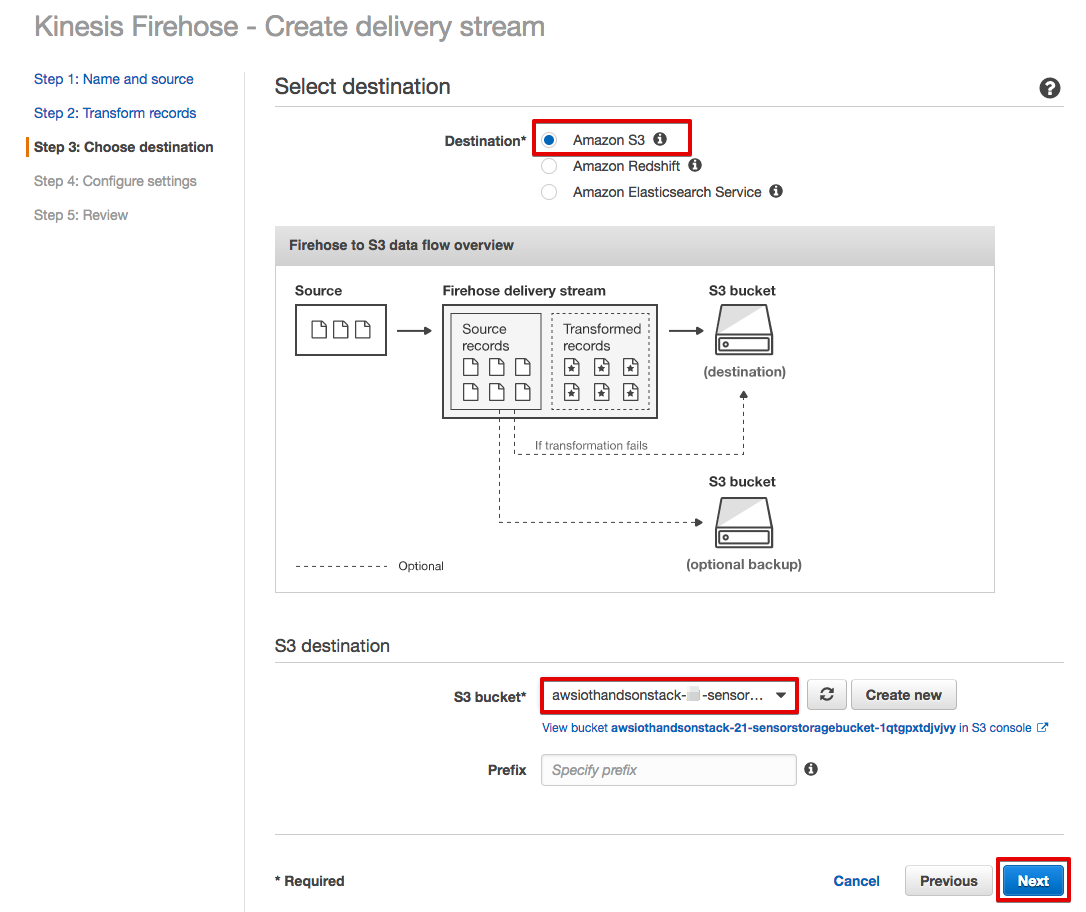Select Step 5: Review
Image resolution: width=1086 pixels, height=912 pixels.
tap(81, 215)
